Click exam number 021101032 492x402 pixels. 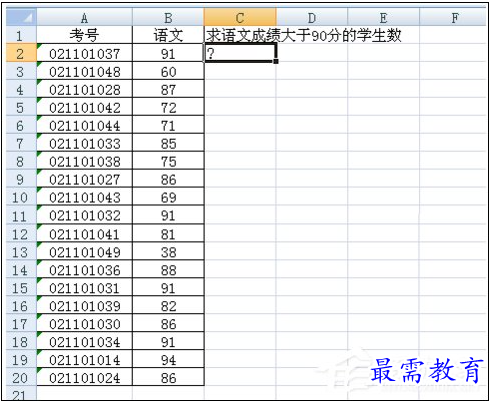pos(84,215)
